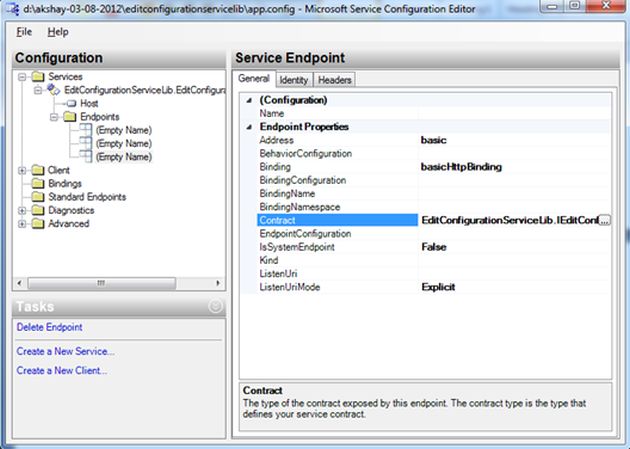Click the tree scrollbar left arrow
Image resolution: width=630 pixels, height=449 pixels.
point(19,283)
